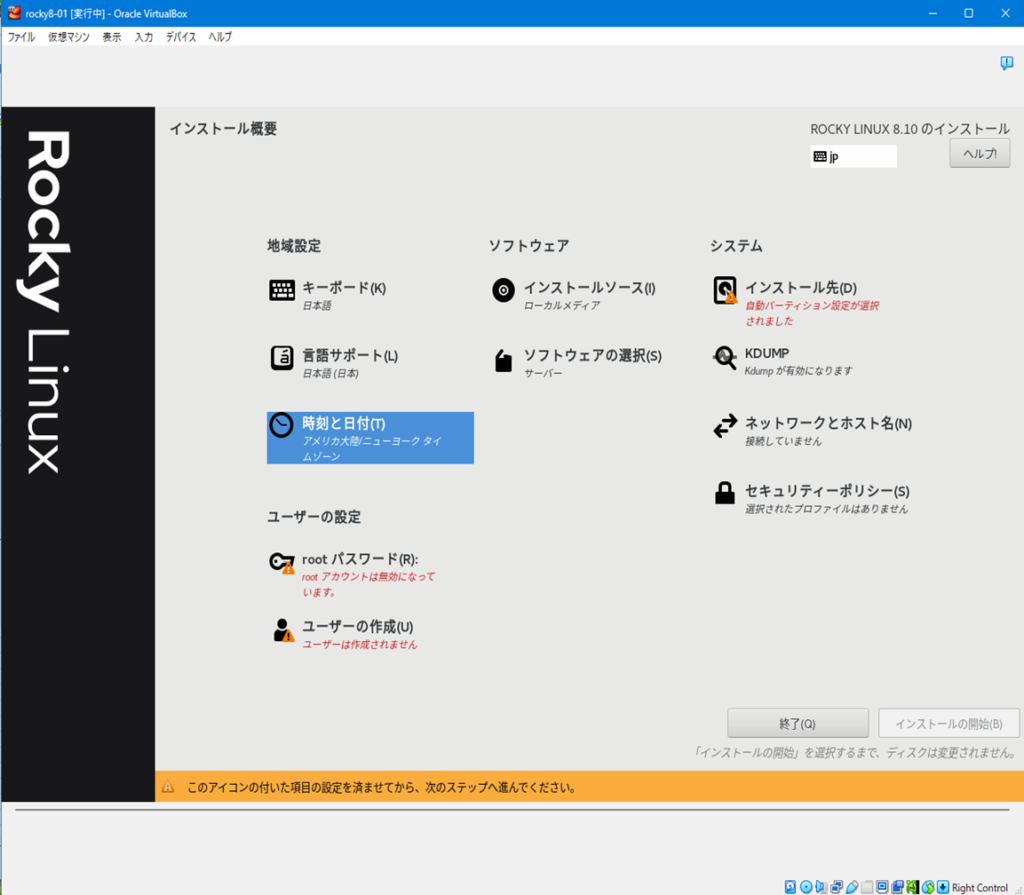Open インストール先(D) label
The image size is (1024, 895).
click(x=801, y=287)
